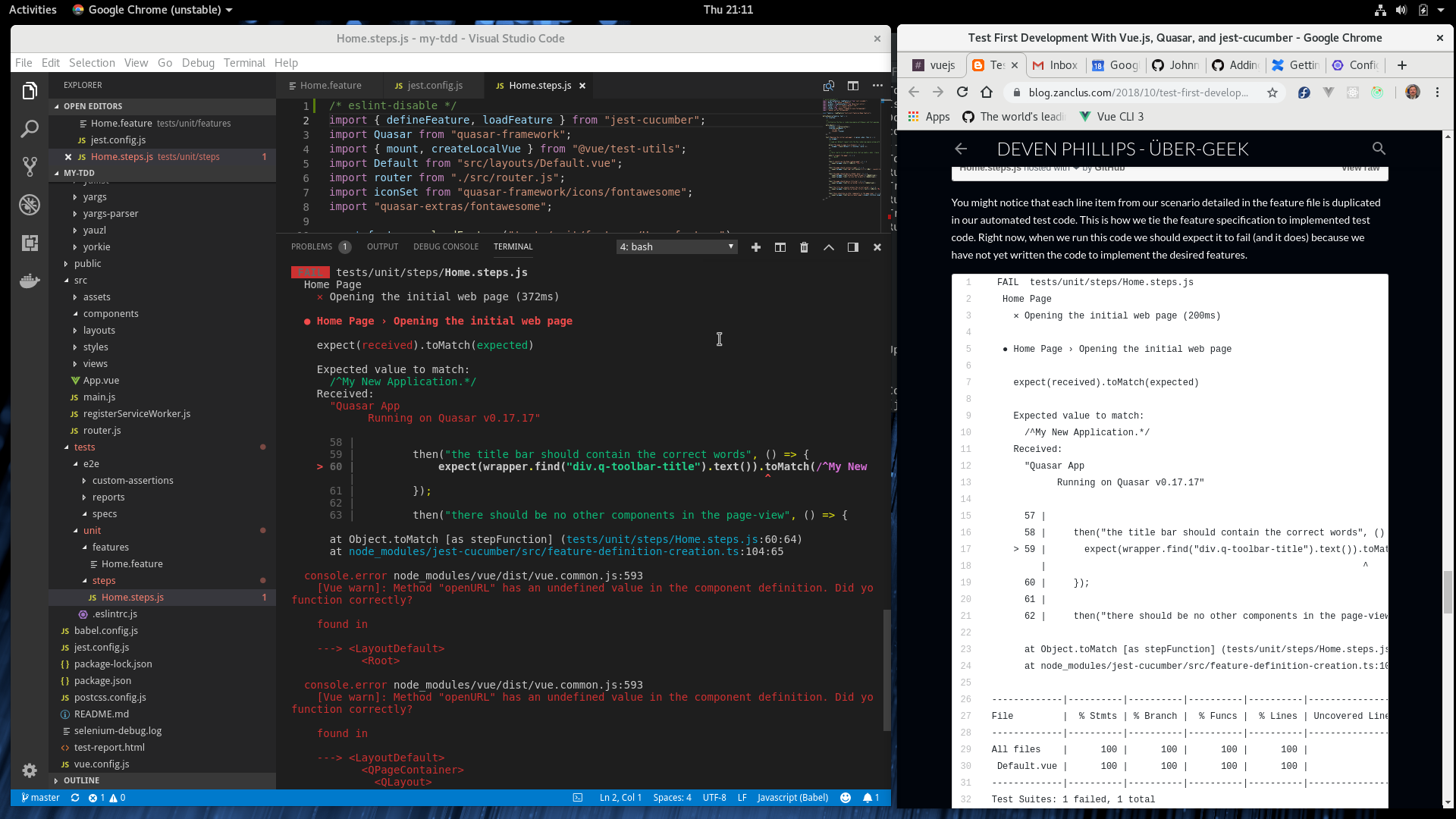Open the Docker view in activity bar
The image size is (1456, 819).
coord(30,281)
